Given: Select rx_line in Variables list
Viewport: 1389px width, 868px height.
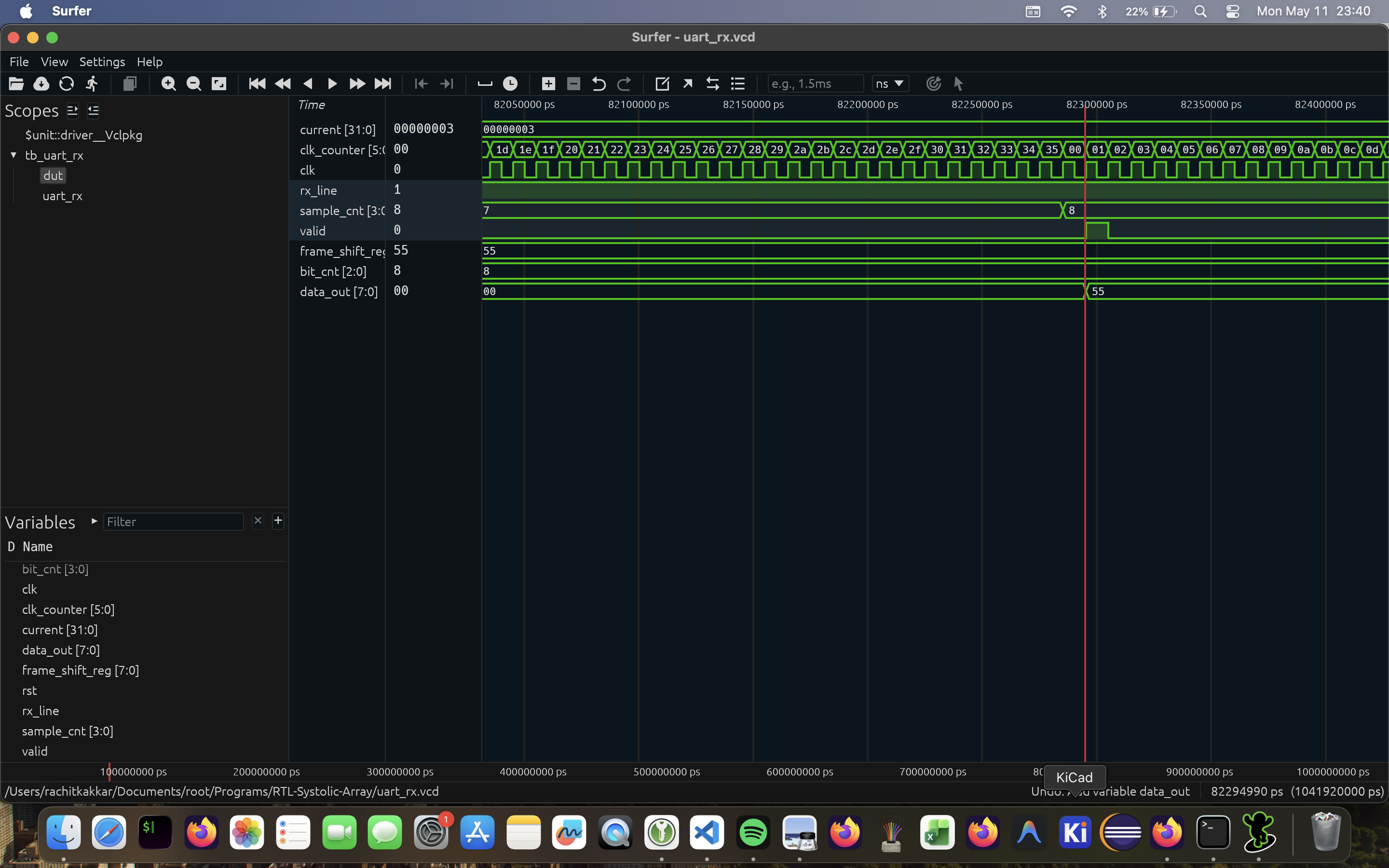Looking at the screenshot, I should [40, 711].
